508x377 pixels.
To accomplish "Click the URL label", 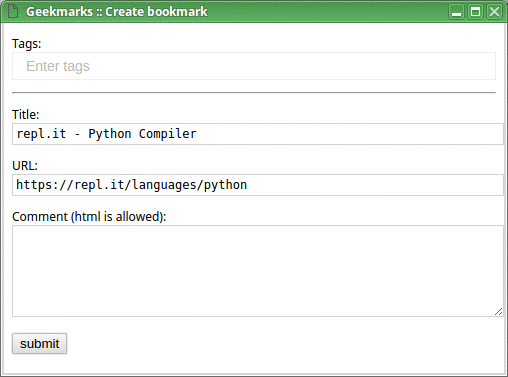I will click(x=25, y=166).
